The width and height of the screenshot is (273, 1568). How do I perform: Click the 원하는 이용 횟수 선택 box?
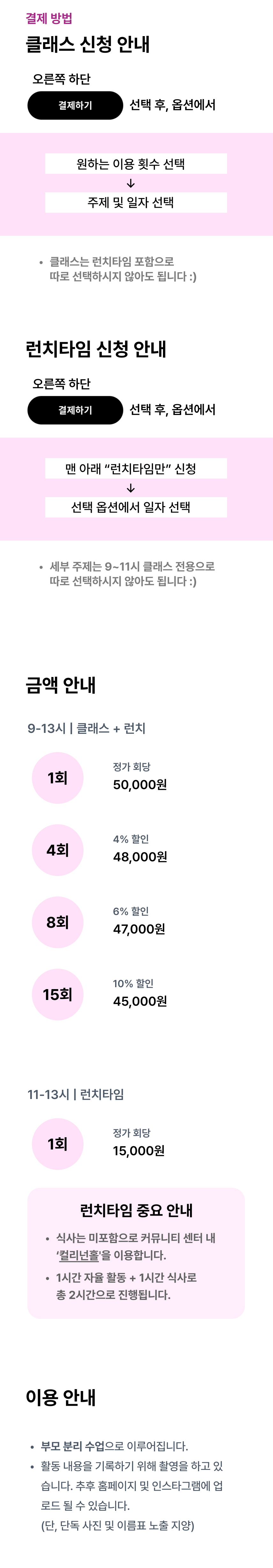(x=136, y=164)
